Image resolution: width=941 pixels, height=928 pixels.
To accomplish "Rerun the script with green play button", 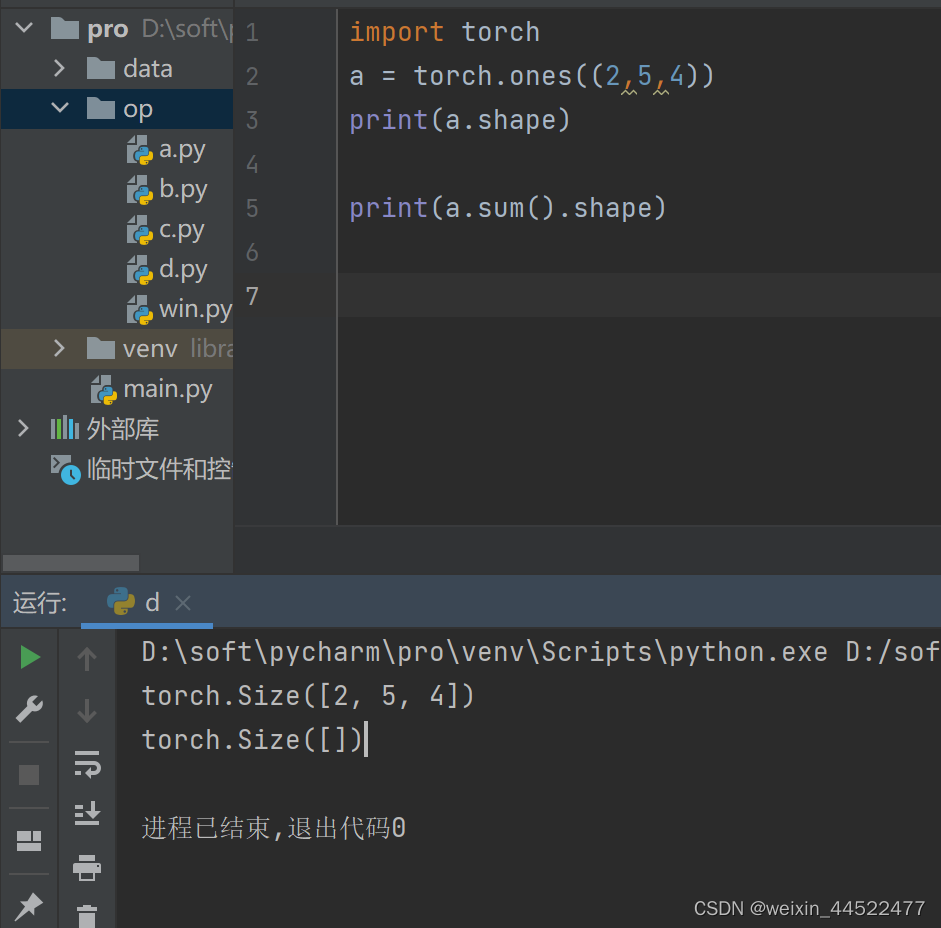I will coord(29,657).
